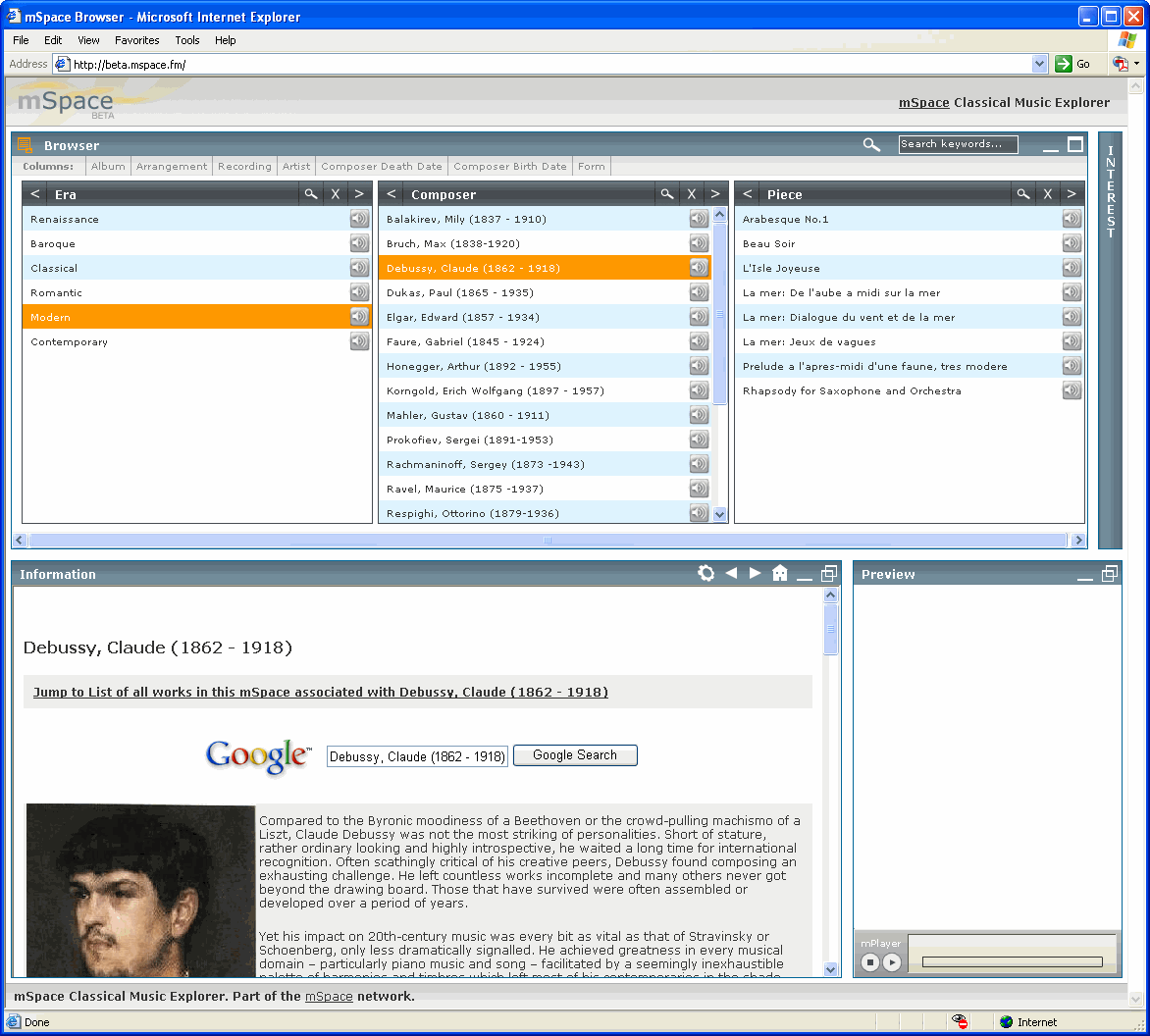Click the Debussy portrait thumbnail
This screenshot has height=1036, width=1150.
(x=141, y=890)
